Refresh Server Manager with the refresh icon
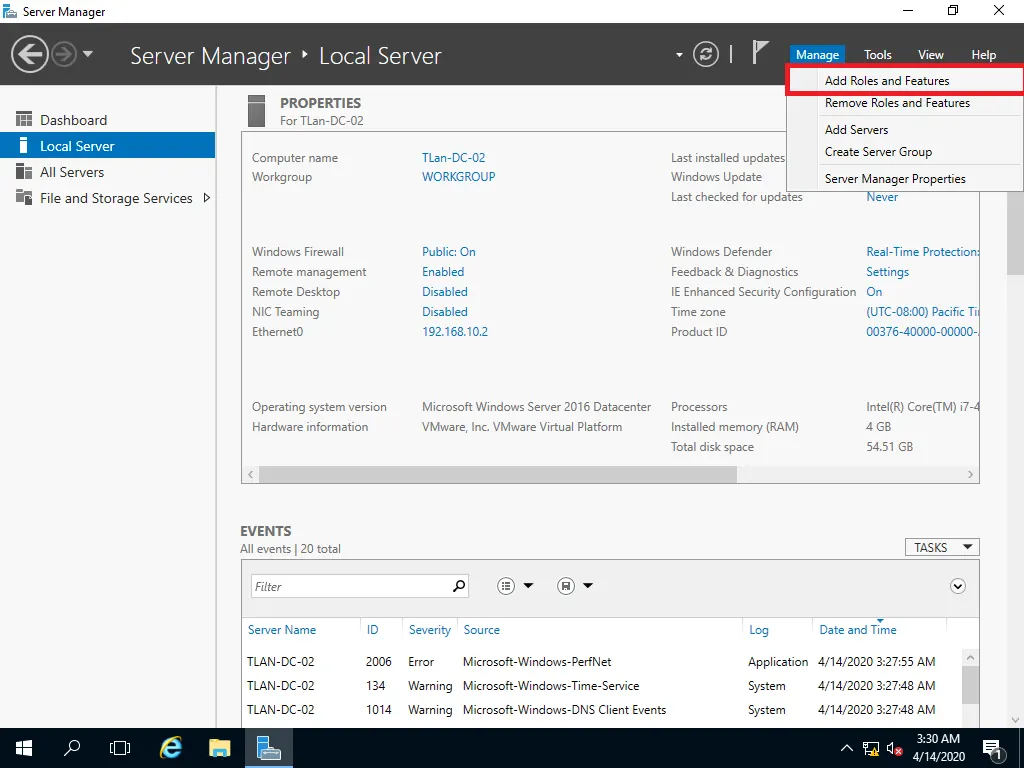 705,54
